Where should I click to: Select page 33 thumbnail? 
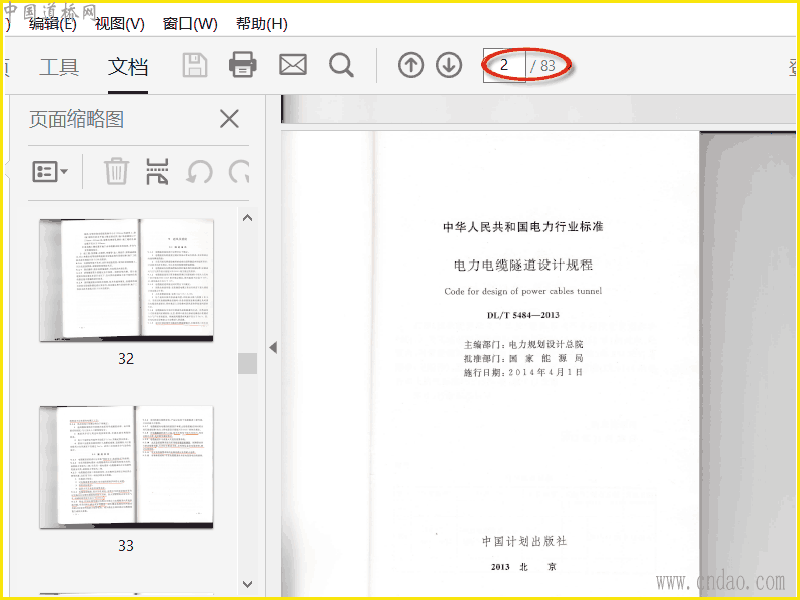tap(127, 467)
